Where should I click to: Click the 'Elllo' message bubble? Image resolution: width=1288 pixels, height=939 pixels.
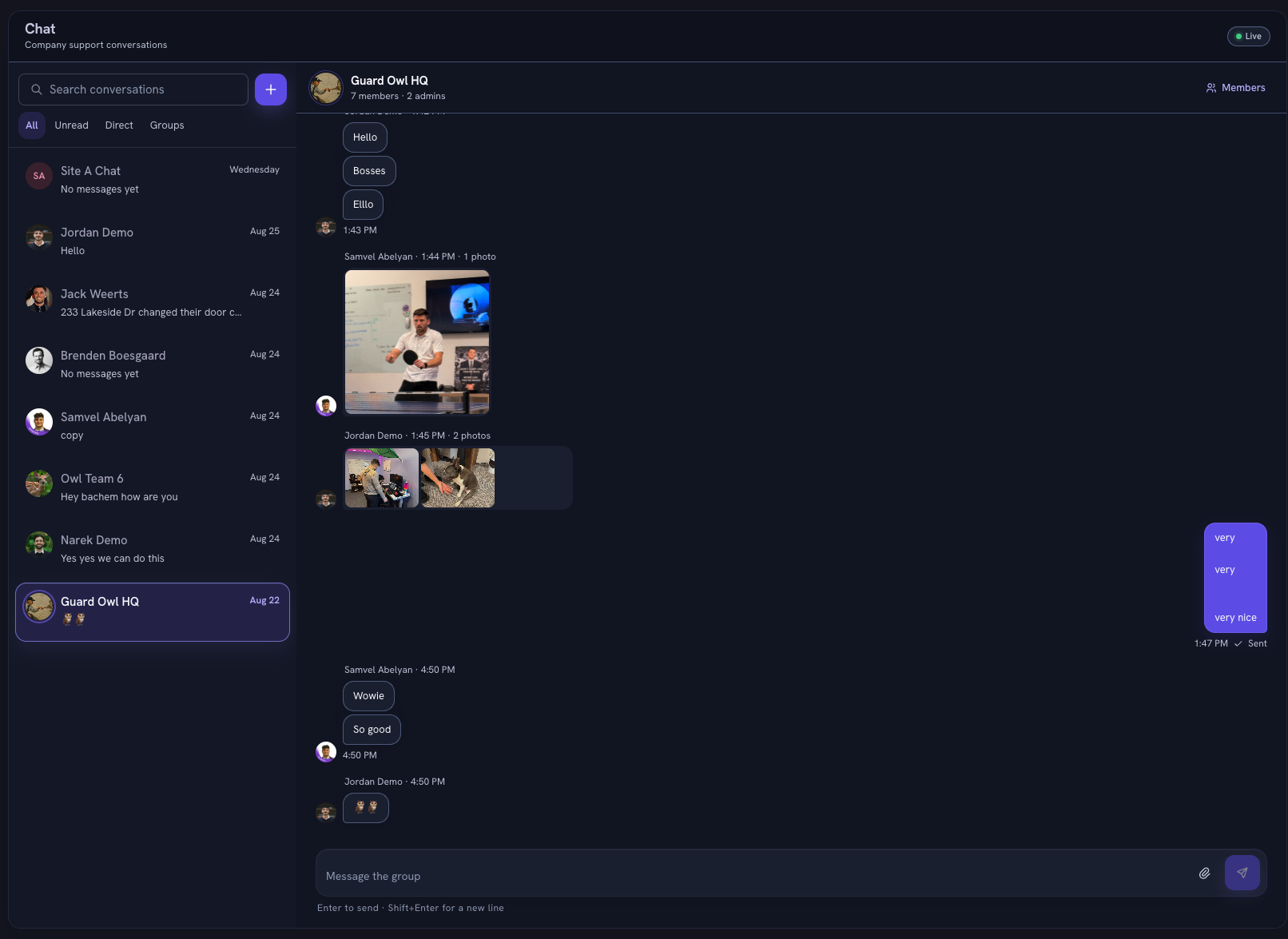364,205
